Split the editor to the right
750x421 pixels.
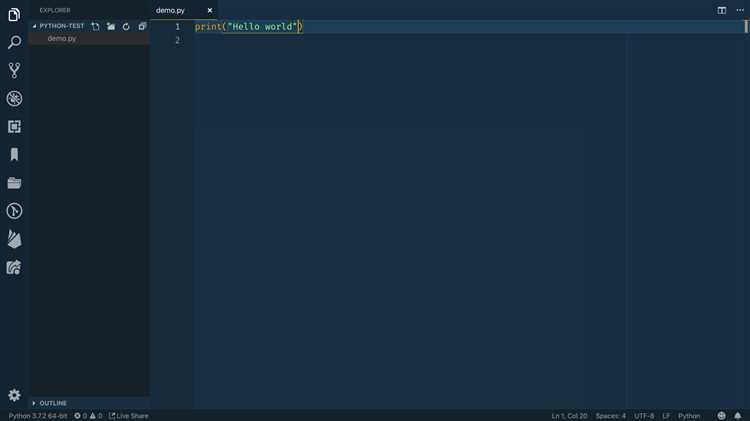point(721,10)
